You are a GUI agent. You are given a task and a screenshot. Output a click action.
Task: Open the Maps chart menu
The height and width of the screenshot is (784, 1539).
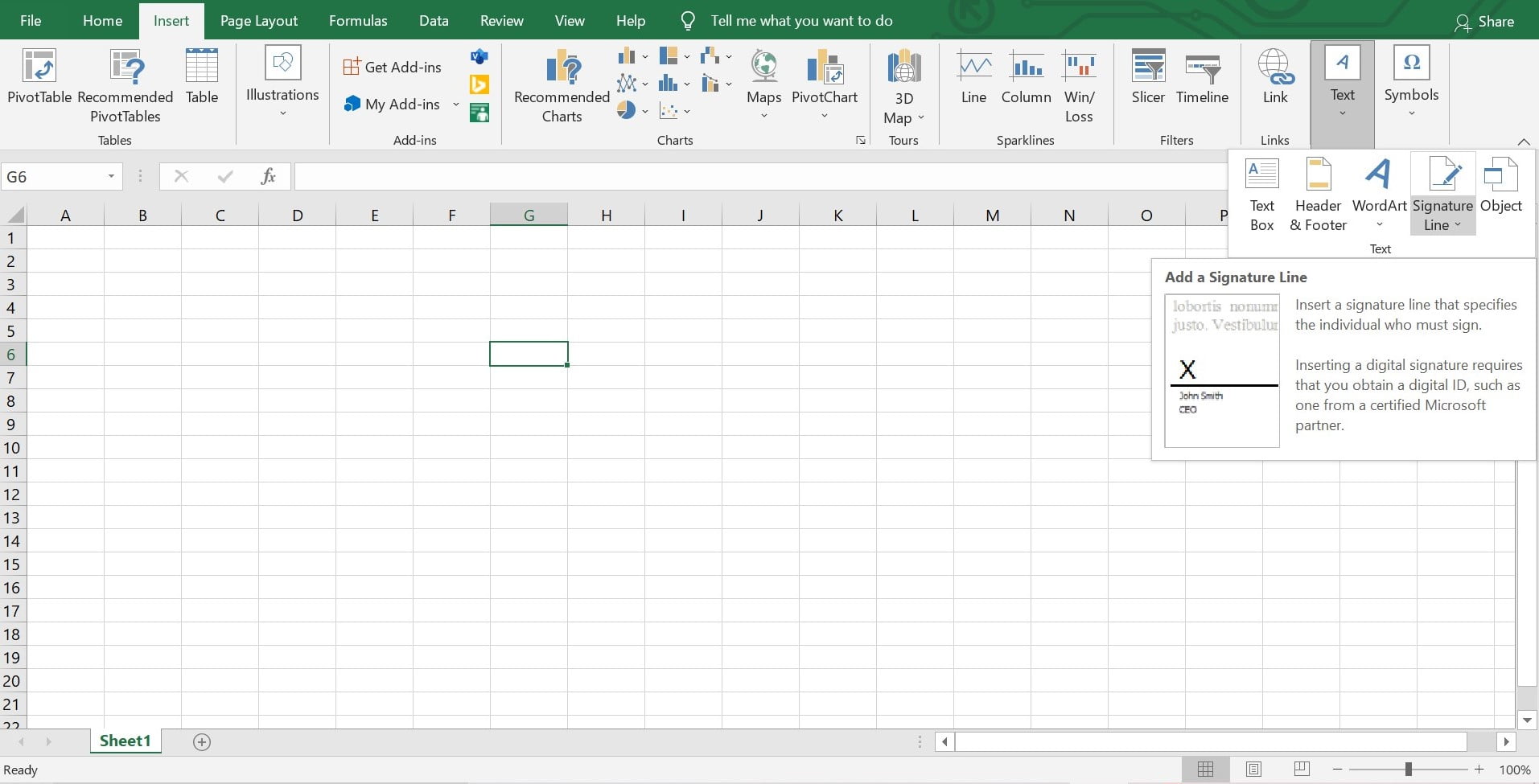point(763,84)
